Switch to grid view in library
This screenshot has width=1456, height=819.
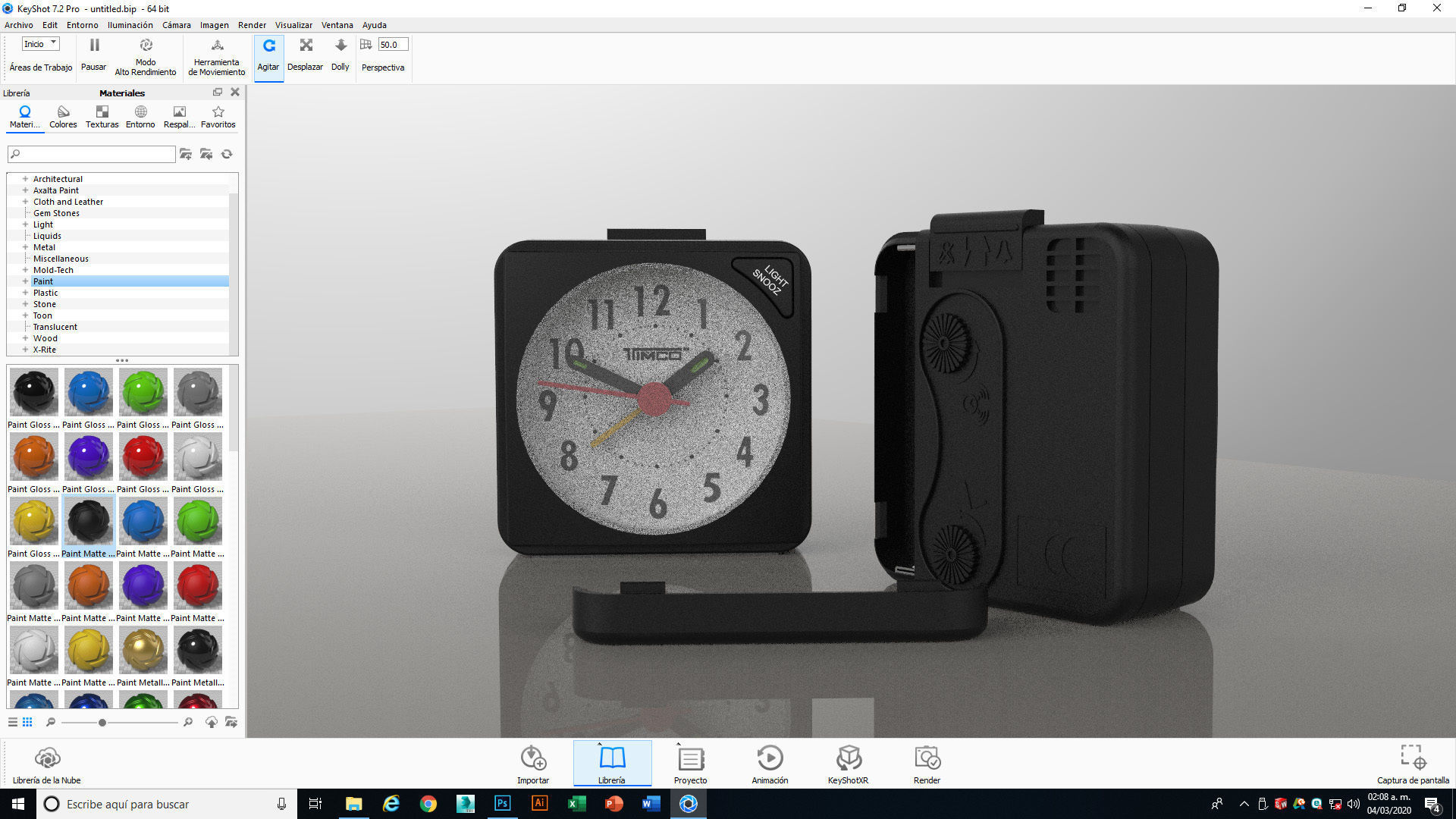(27, 722)
